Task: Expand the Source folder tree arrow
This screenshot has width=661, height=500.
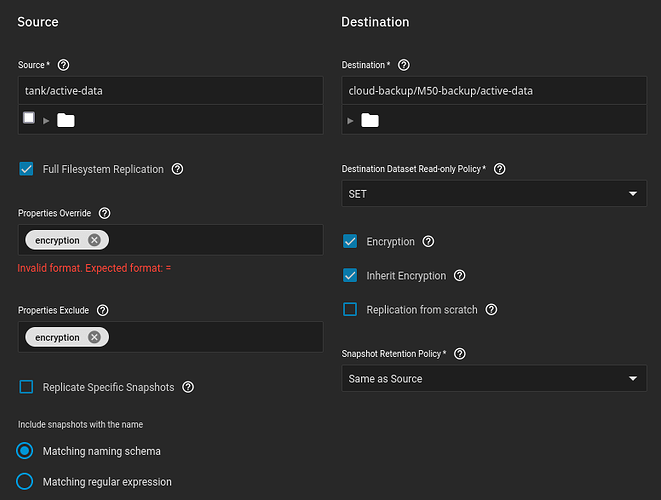Action: coord(46,121)
